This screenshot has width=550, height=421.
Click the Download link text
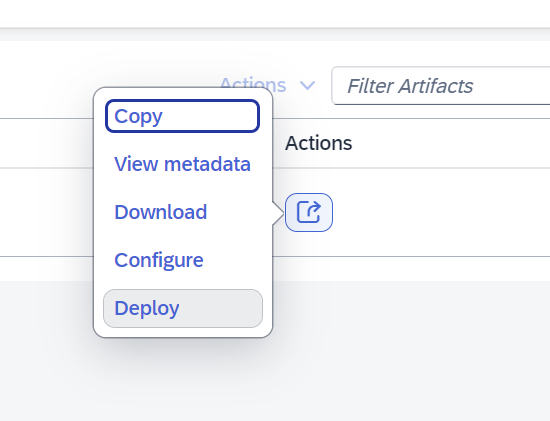pyautogui.click(x=161, y=212)
